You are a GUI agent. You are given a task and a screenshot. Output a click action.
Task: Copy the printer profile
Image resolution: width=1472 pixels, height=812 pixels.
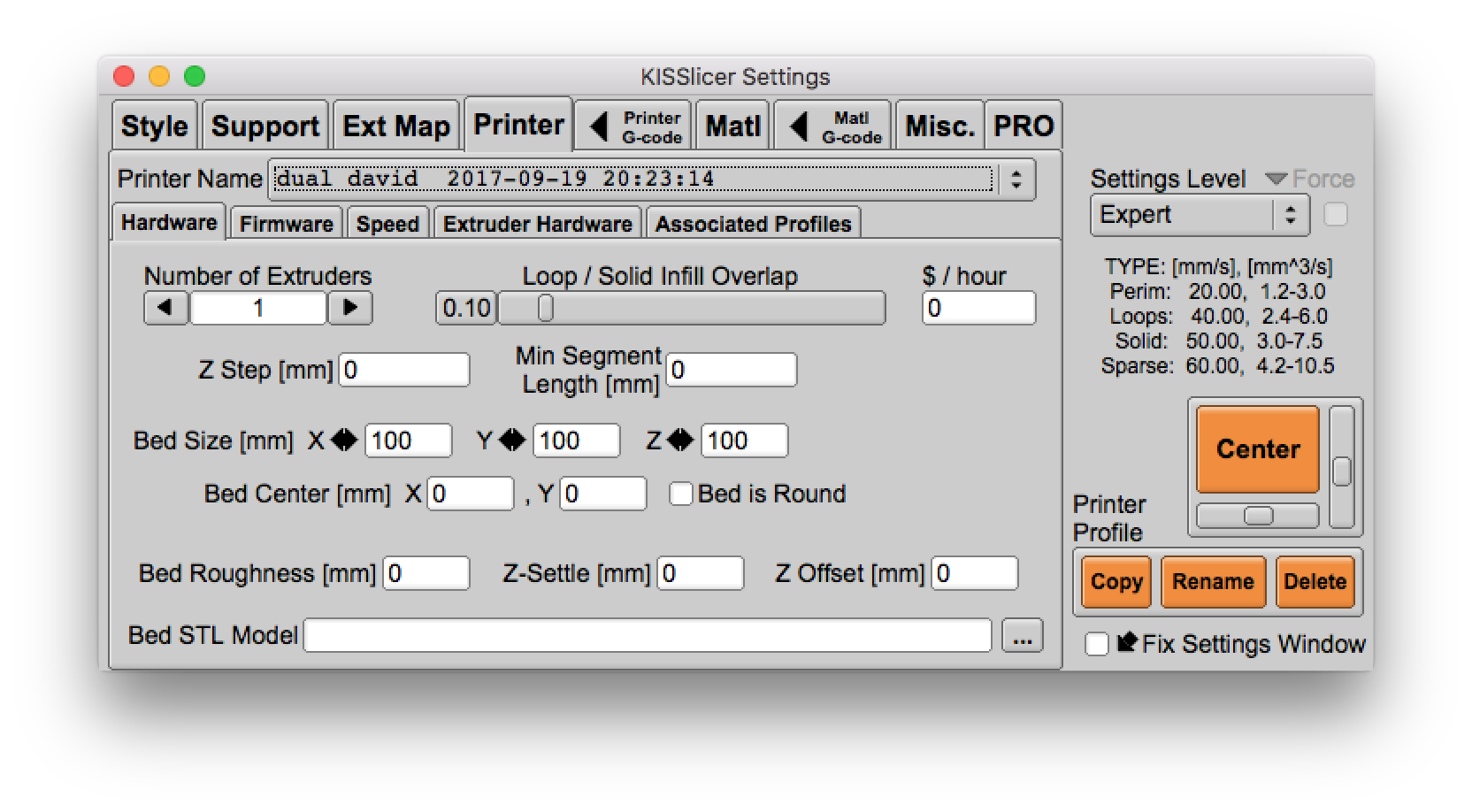1116,581
